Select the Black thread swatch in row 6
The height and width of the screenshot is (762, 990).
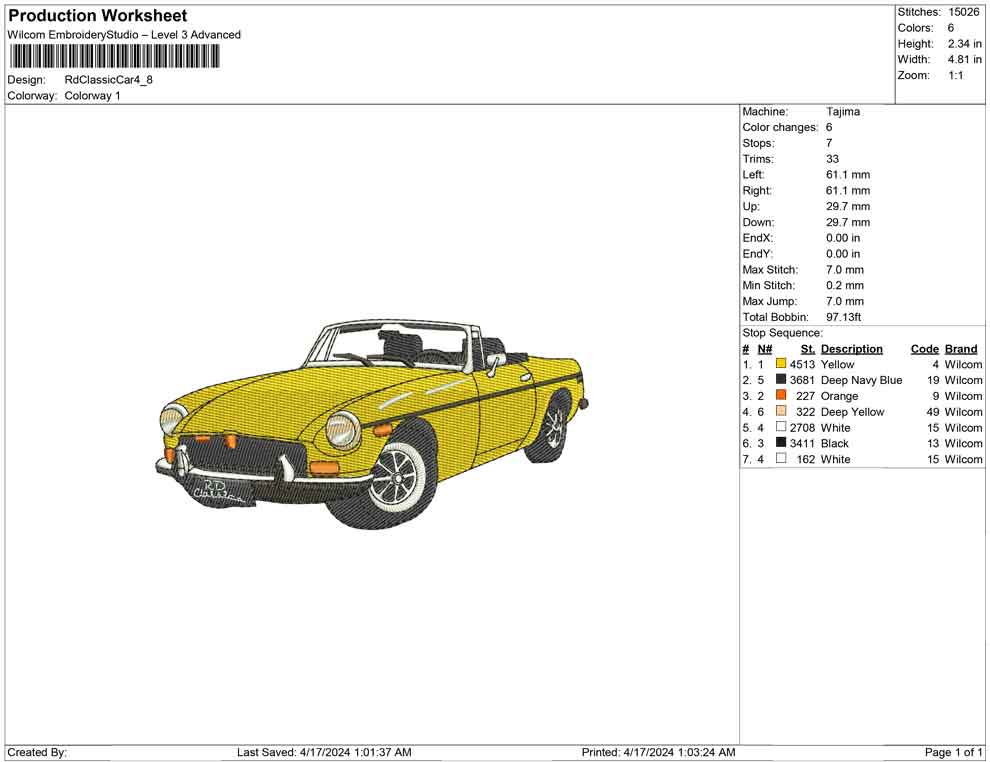tap(781, 443)
